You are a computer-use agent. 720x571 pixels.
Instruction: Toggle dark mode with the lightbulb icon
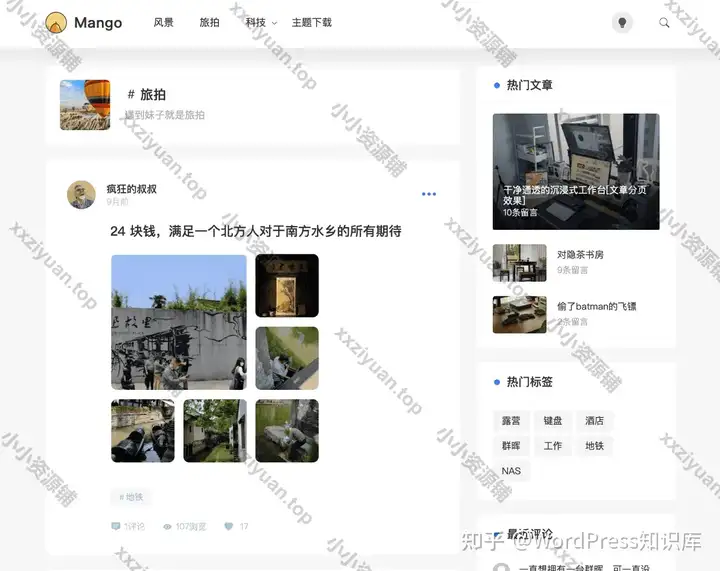tap(622, 22)
